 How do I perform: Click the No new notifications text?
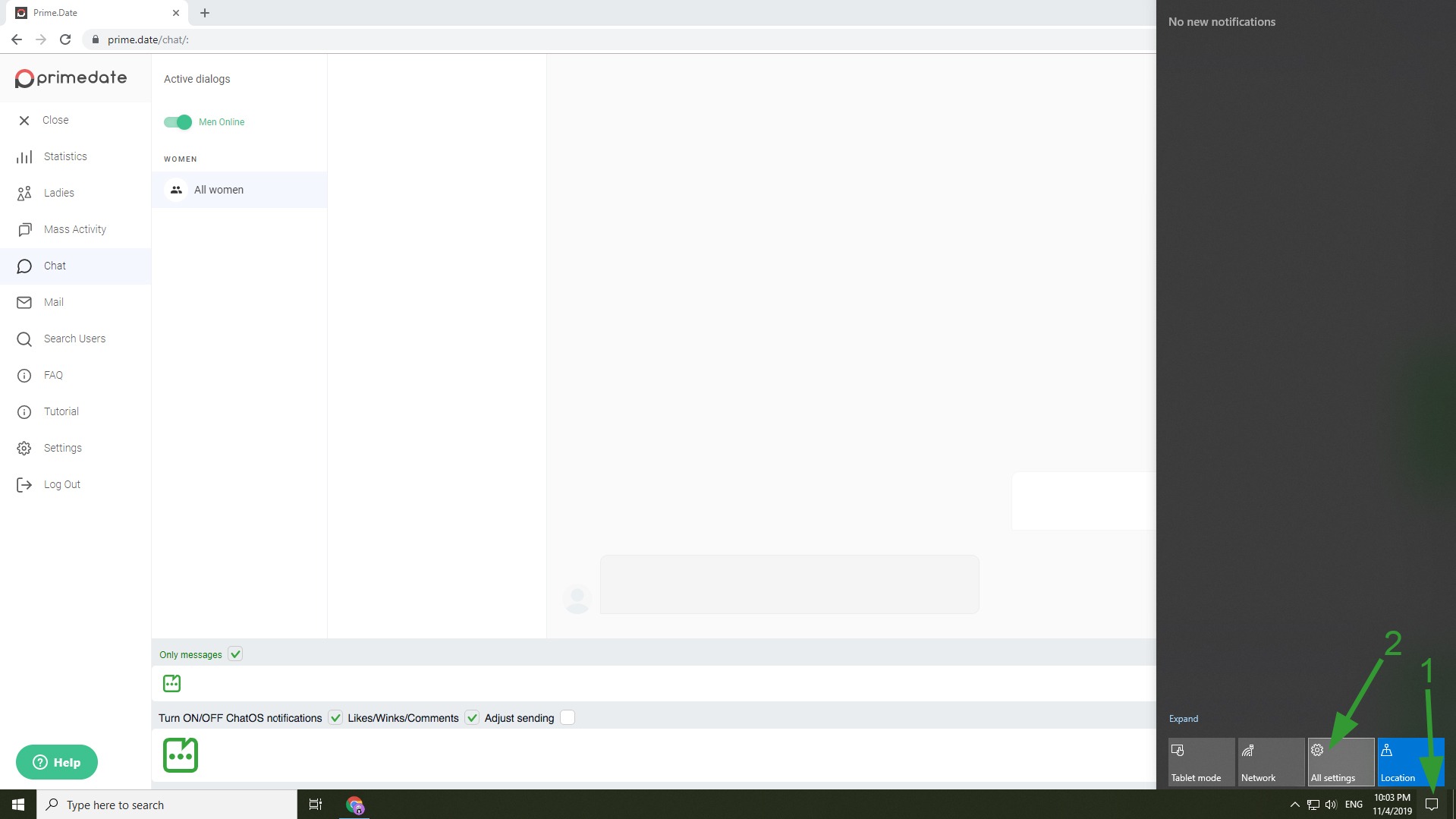pyautogui.click(x=1222, y=22)
